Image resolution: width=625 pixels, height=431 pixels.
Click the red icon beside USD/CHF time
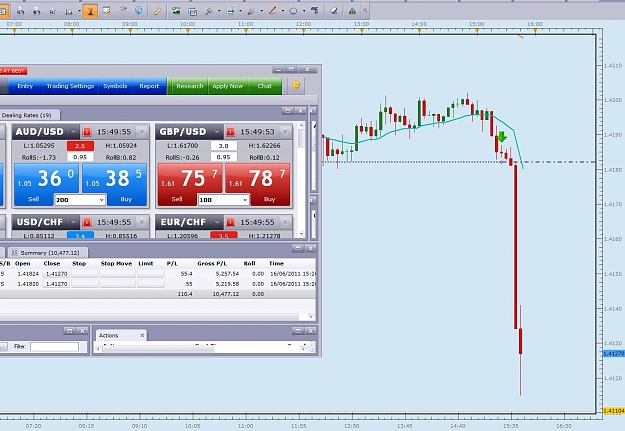pyautogui.click(x=87, y=222)
